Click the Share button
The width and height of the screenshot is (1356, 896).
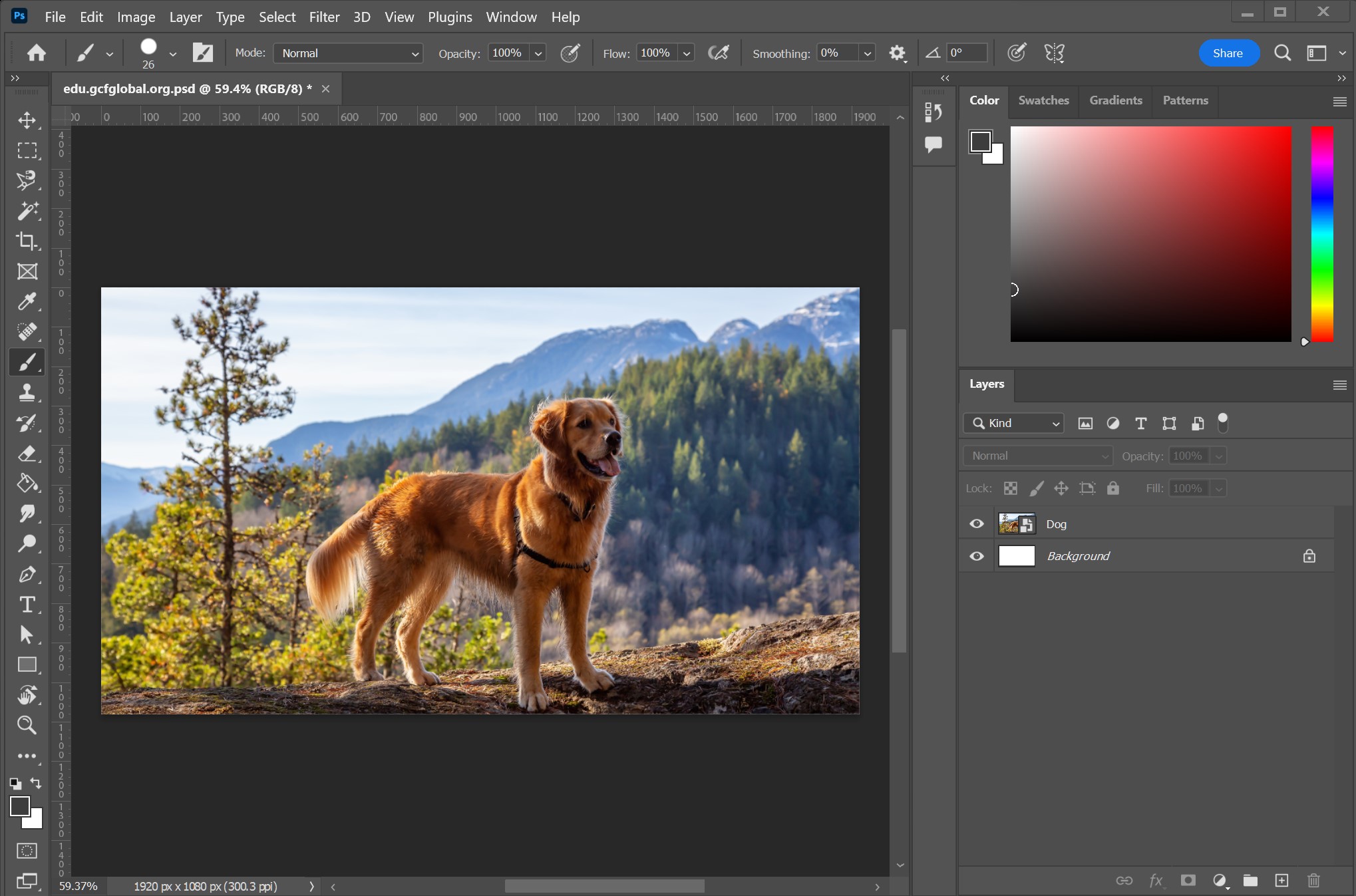[x=1227, y=52]
